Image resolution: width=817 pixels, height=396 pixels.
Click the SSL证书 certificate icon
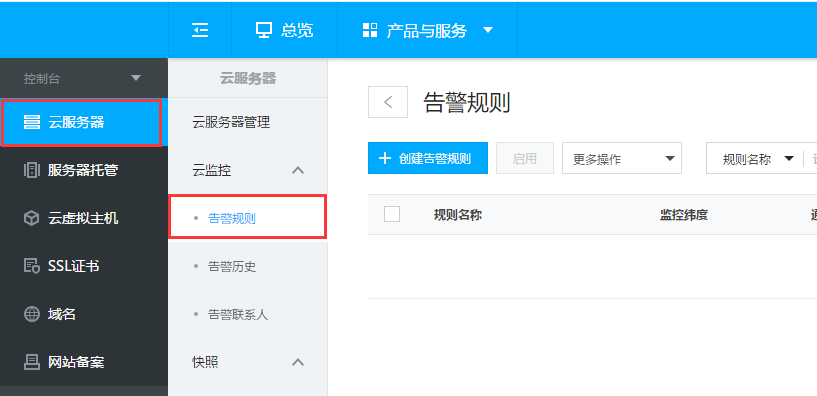coord(32,266)
